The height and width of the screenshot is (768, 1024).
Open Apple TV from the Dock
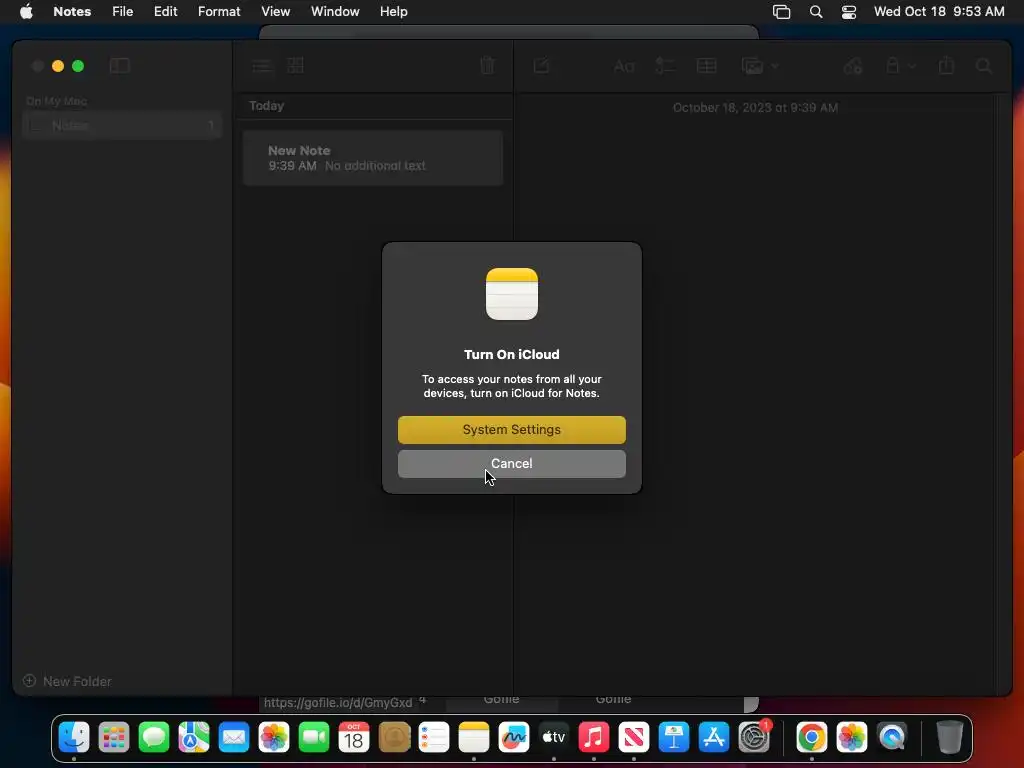554,737
